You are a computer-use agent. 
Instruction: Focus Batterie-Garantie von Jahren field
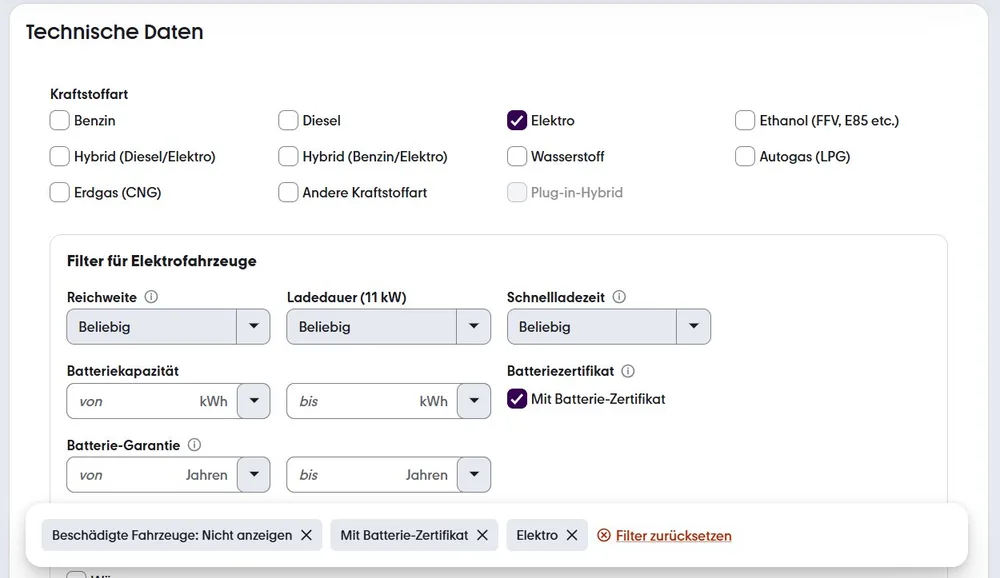tap(152, 475)
